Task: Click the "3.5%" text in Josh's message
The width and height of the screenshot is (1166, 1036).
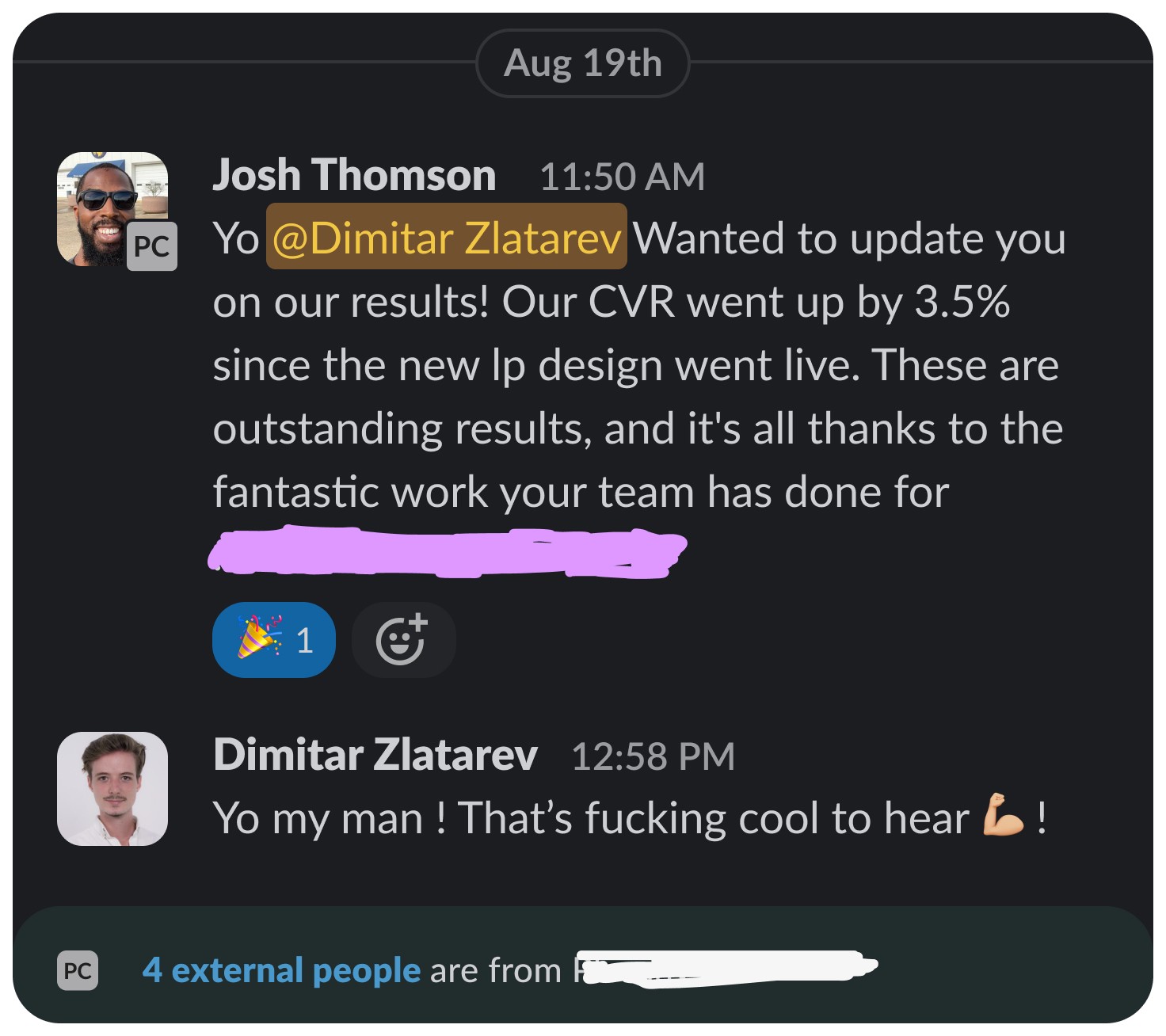Action: point(962,302)
